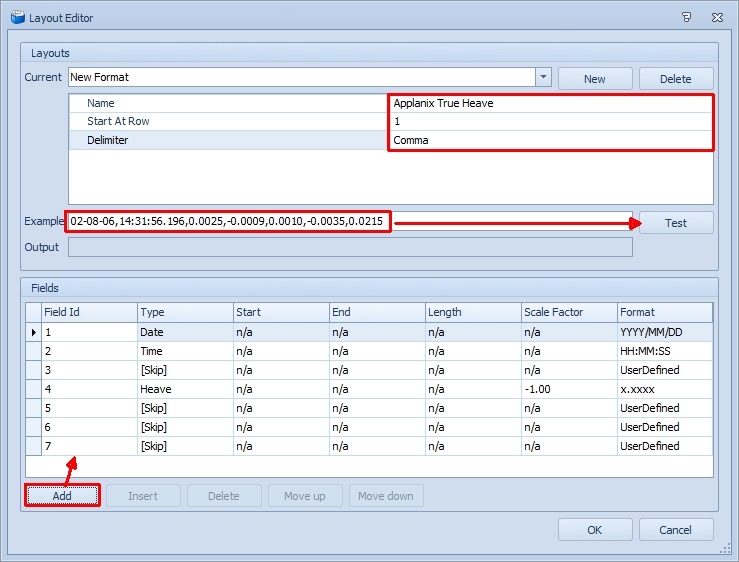Click the Scale Factor cell -1.00

pos(566,389)
